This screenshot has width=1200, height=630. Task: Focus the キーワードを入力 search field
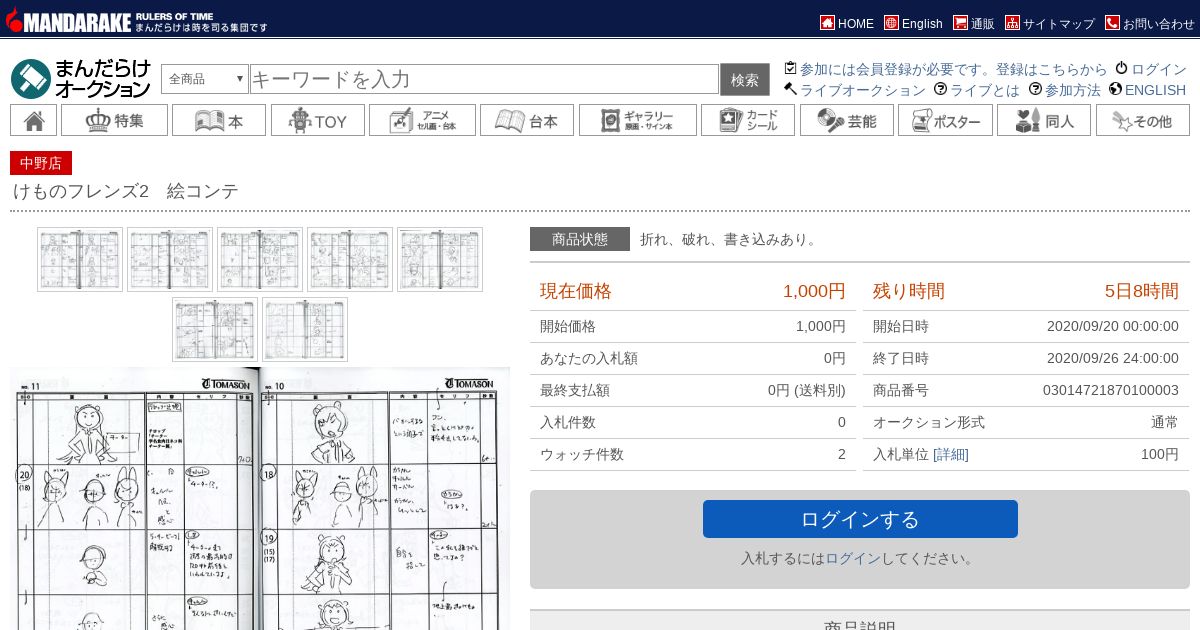tap(484, 79)
